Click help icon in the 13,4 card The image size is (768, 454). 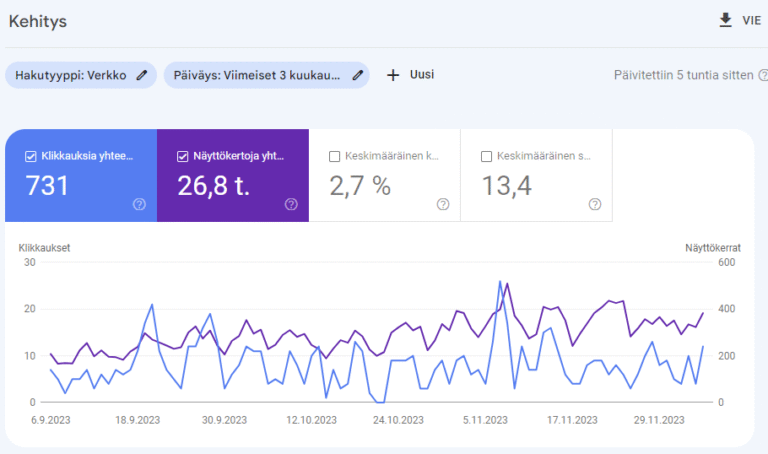595,204
